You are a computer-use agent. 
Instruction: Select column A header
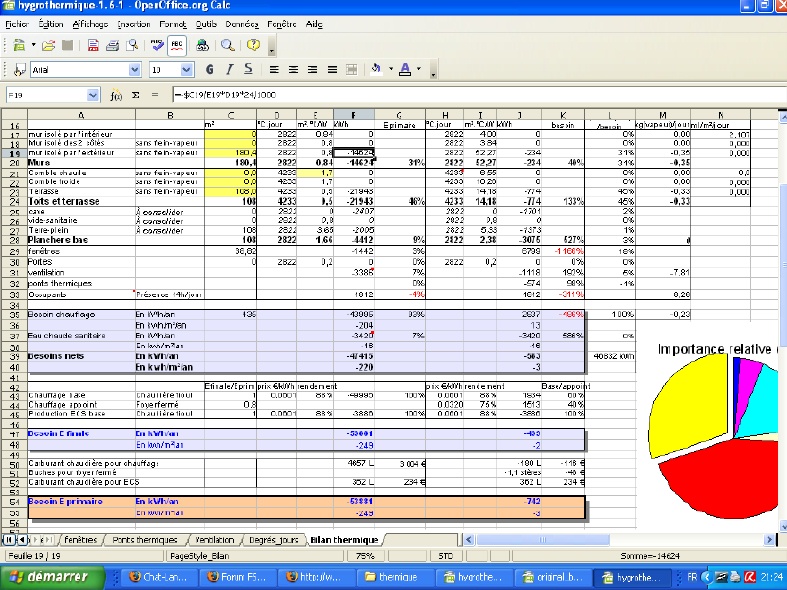click(x=81, y=115)
